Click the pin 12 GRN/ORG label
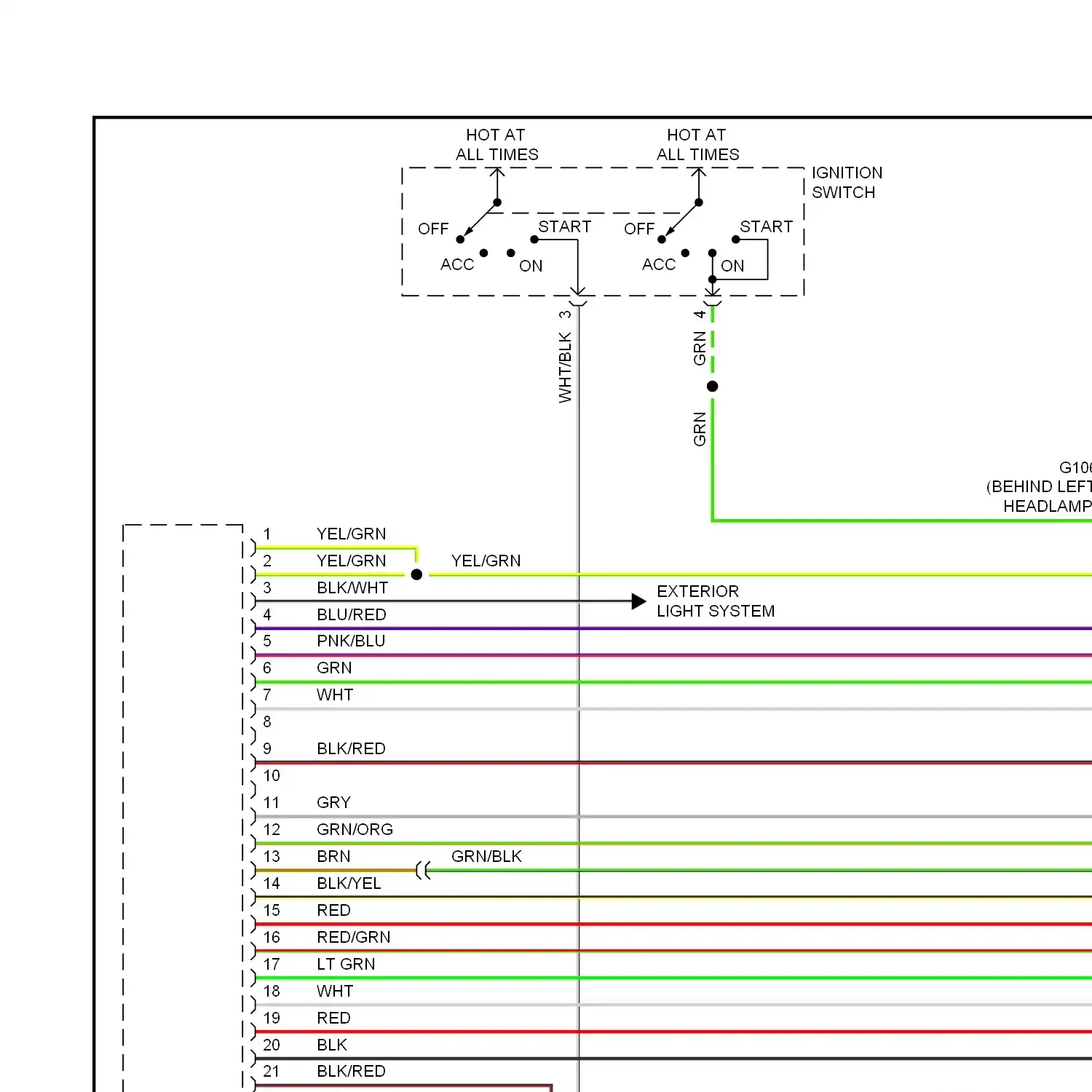 (355, 829)
